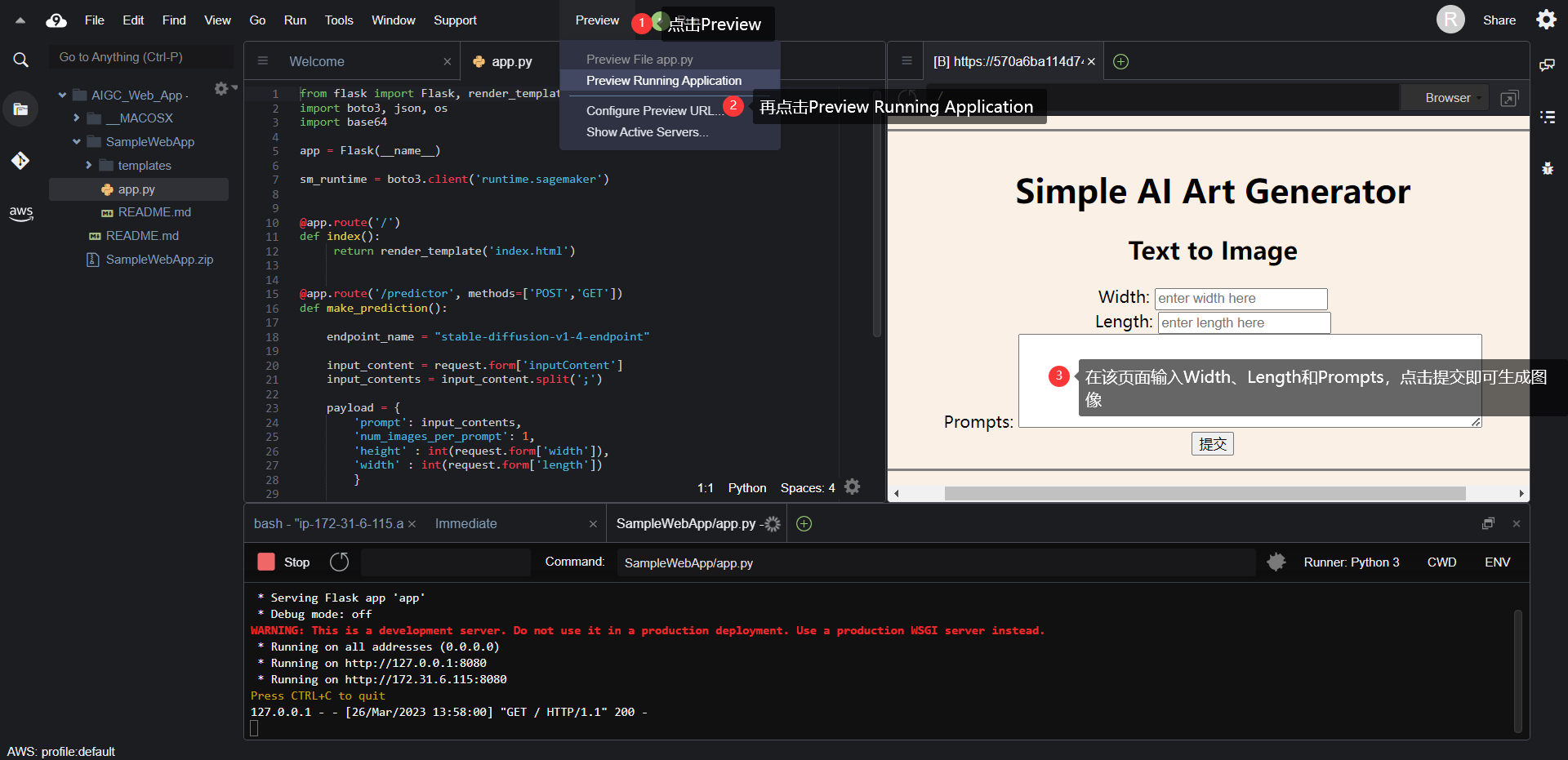1568x760 pixels.
Task: Open the CWD setting
Action: 1441,562
